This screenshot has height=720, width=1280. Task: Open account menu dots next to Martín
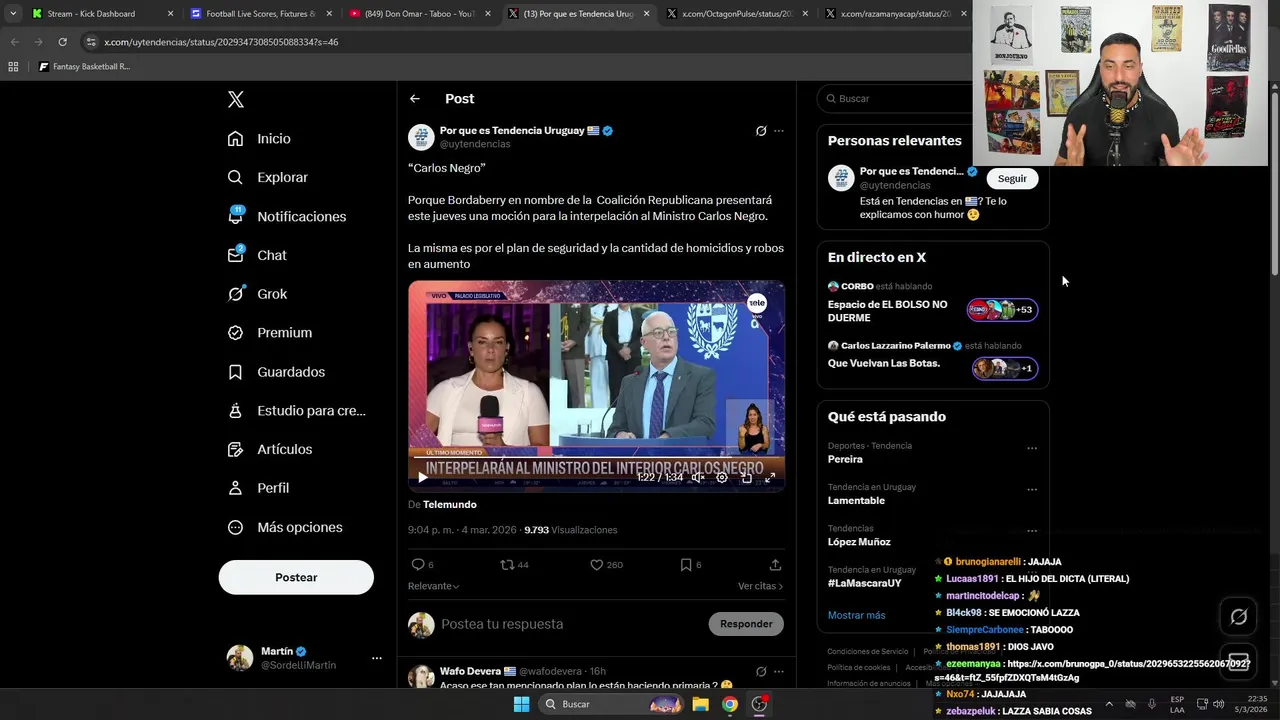[377, 658]
